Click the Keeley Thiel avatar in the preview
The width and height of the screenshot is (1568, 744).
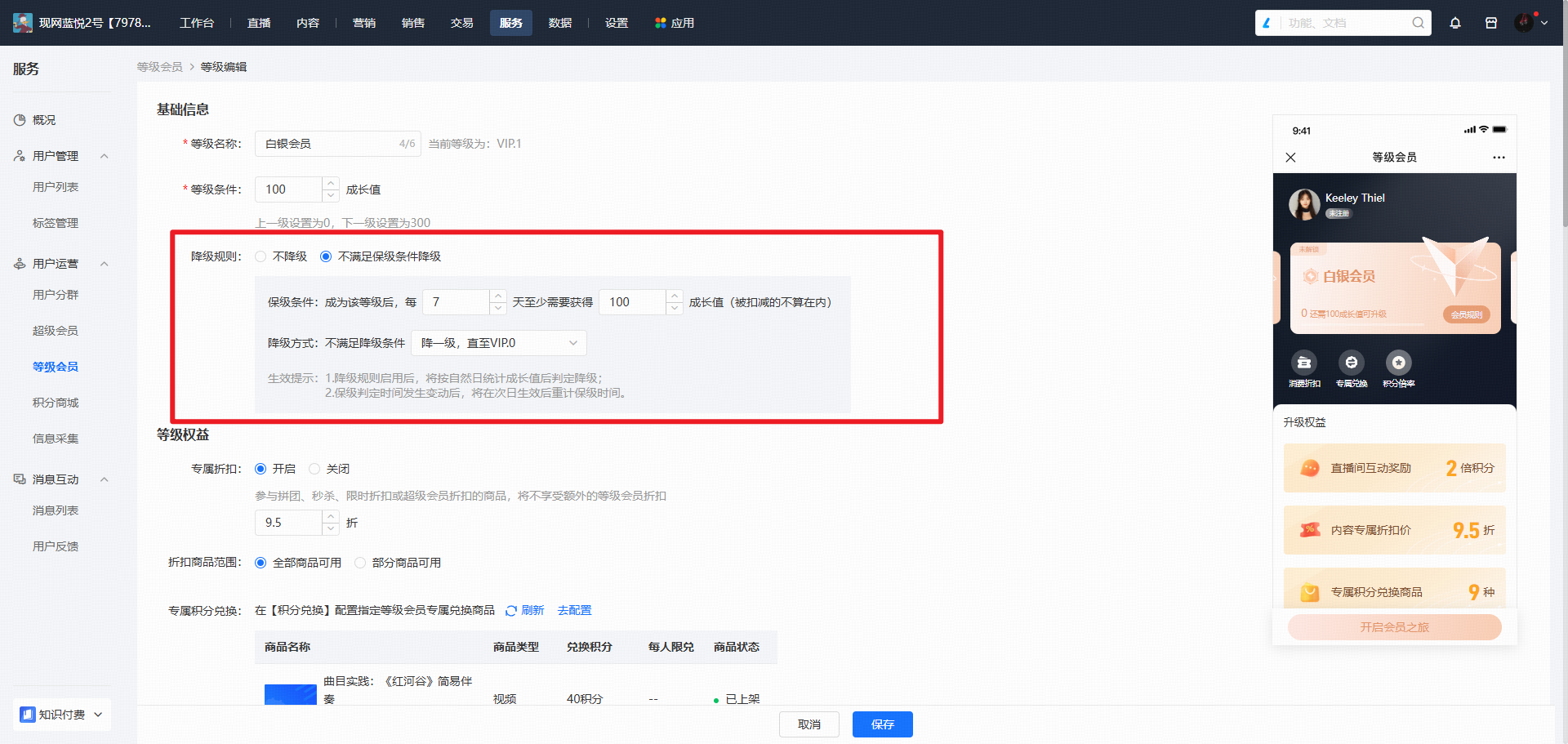click(1304, 204)
